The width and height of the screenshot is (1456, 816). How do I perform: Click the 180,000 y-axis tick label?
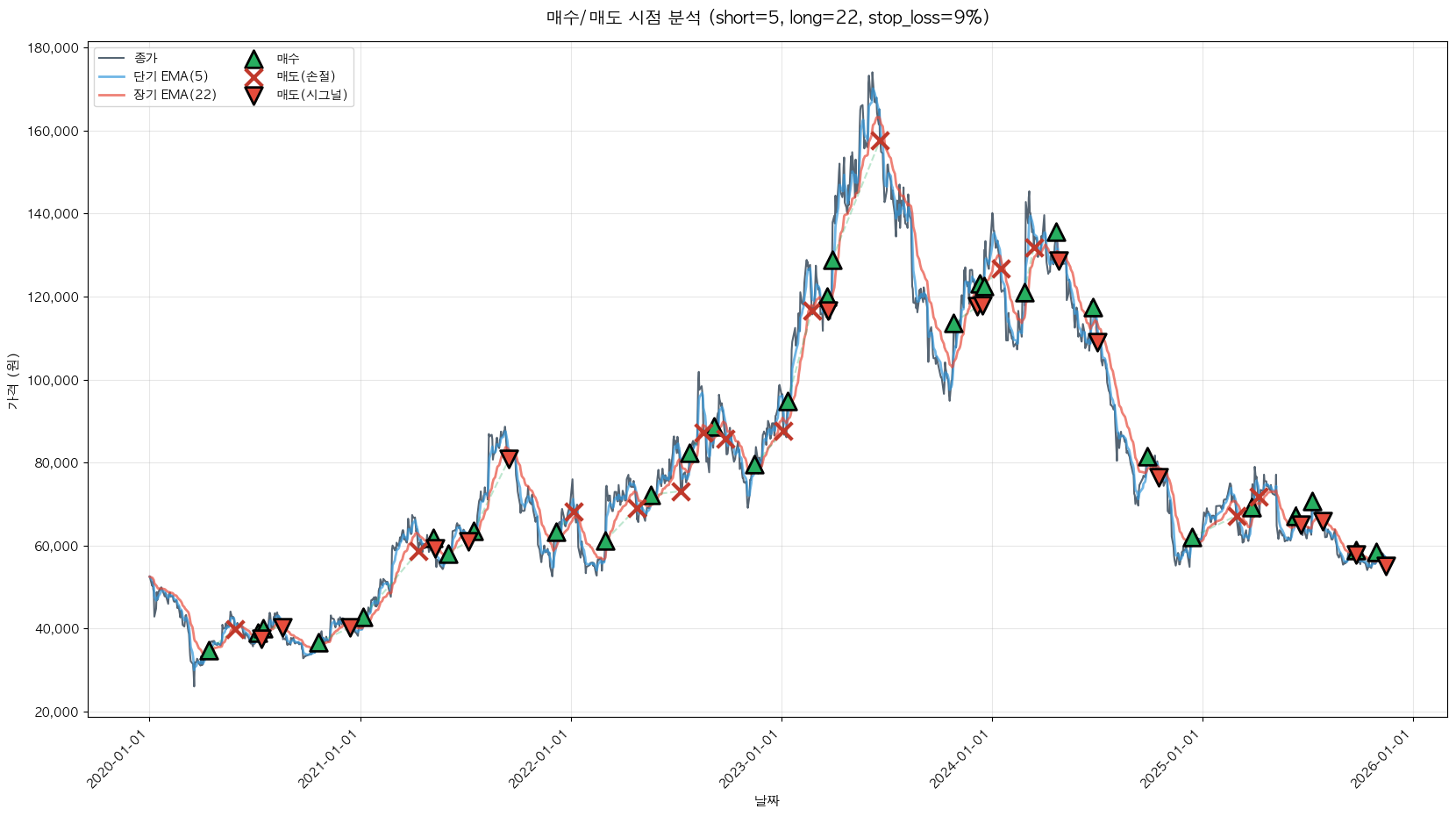[x=54, y=48]
